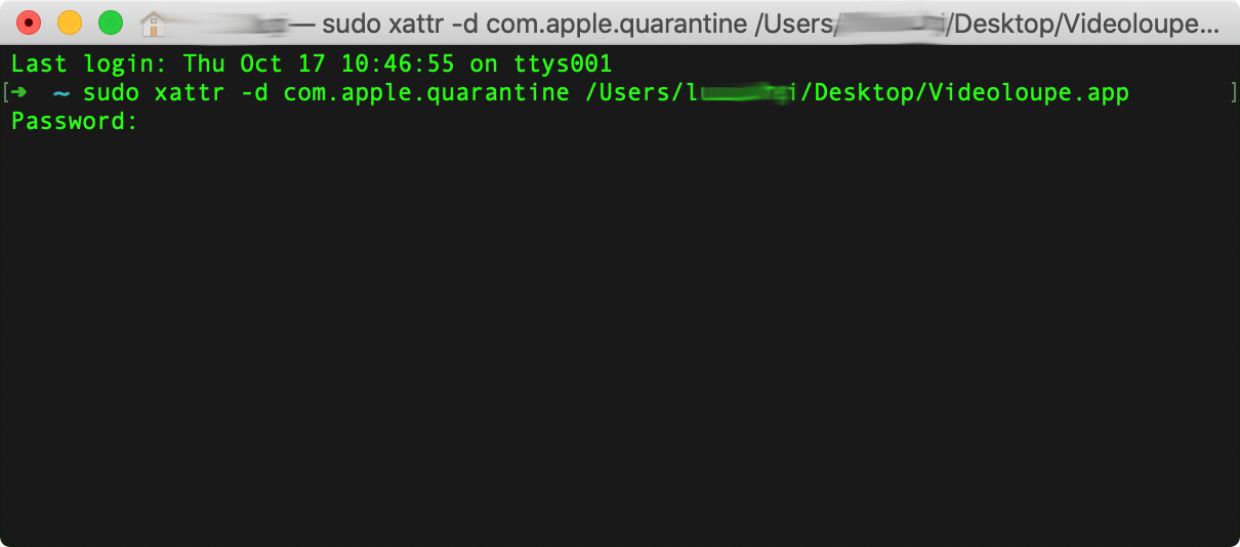Click the "sudo" word in the command line

[x=111, y=93]
